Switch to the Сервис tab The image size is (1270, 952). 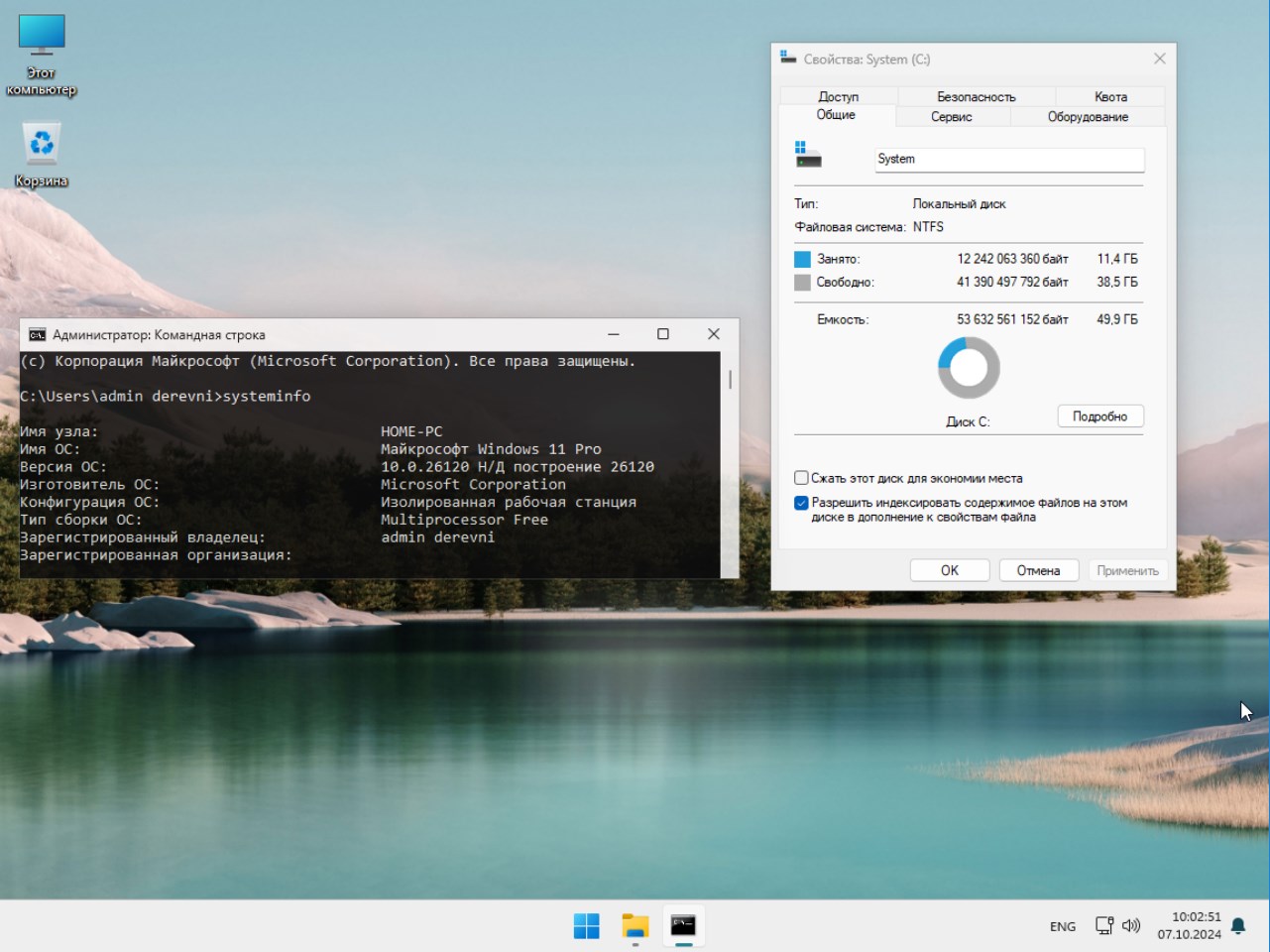pyautogui.click(x=953, y=116)
